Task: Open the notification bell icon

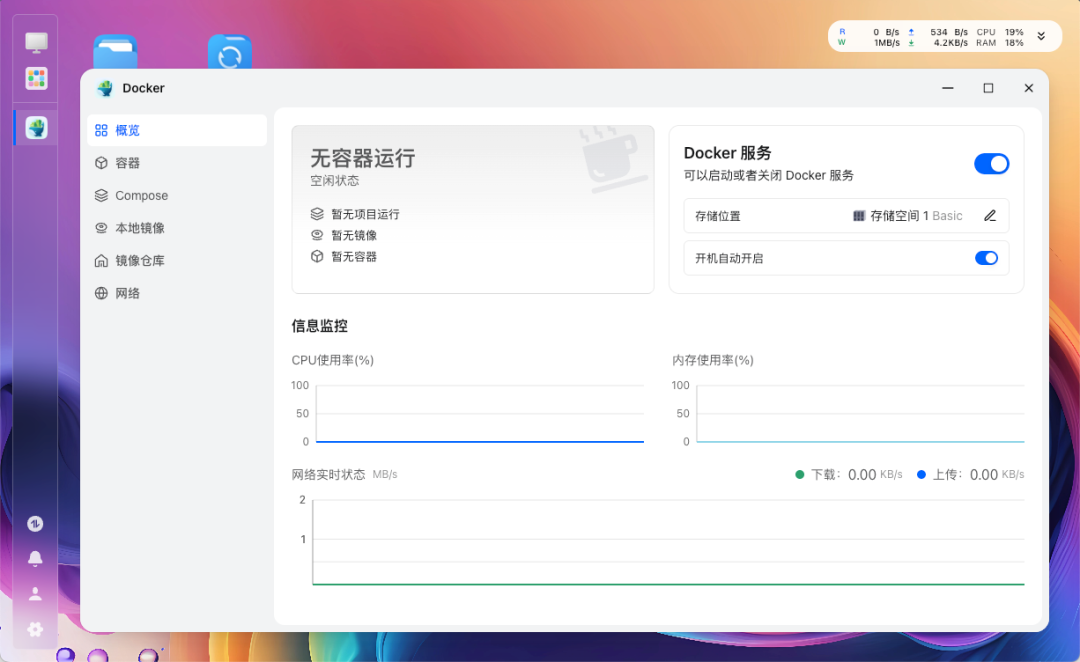Action: (35, 558)
